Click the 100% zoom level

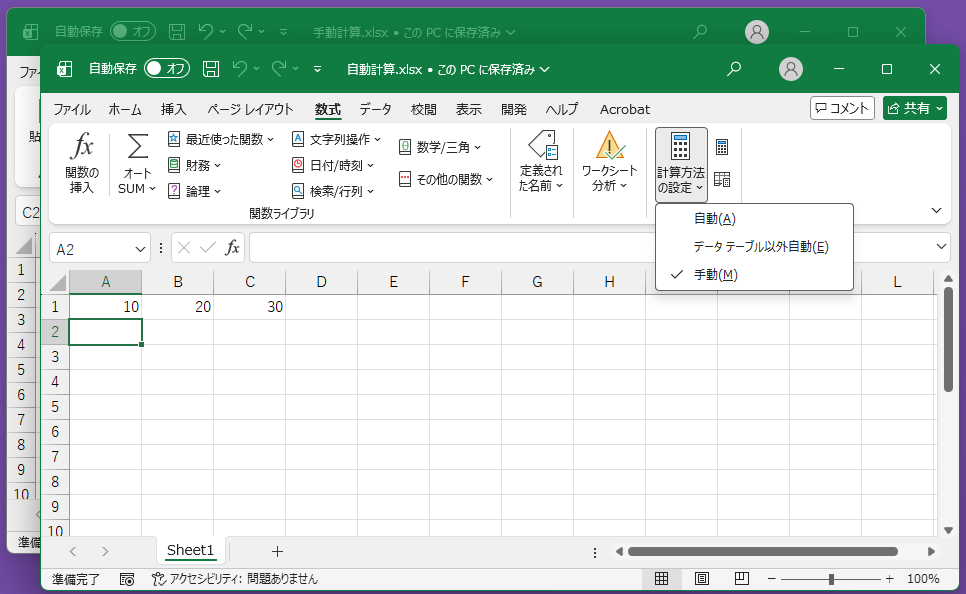(923, 579)
